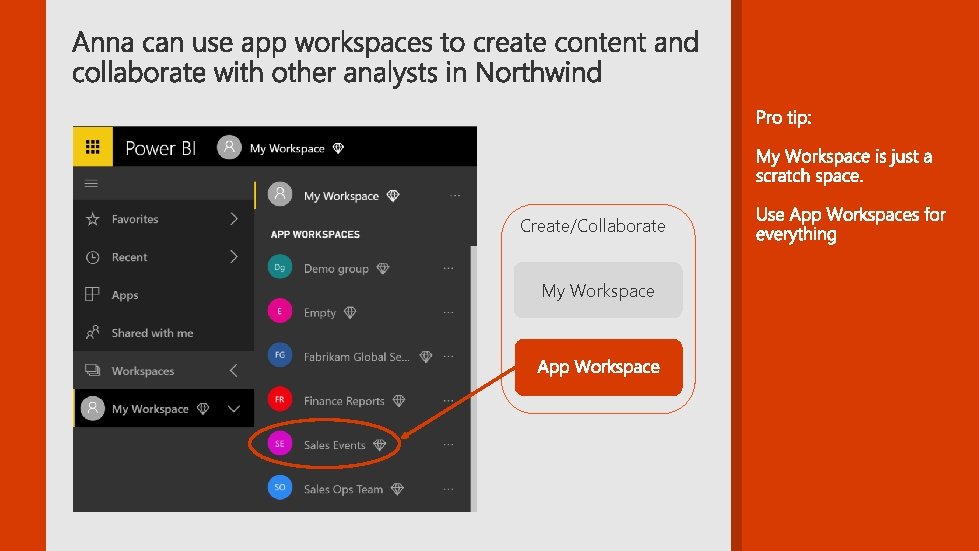Image resolution: width=979 pixels, height=551 pixels.
Task: Expand My Workspace down chevron in sidebar
Action: pos(234,409)
